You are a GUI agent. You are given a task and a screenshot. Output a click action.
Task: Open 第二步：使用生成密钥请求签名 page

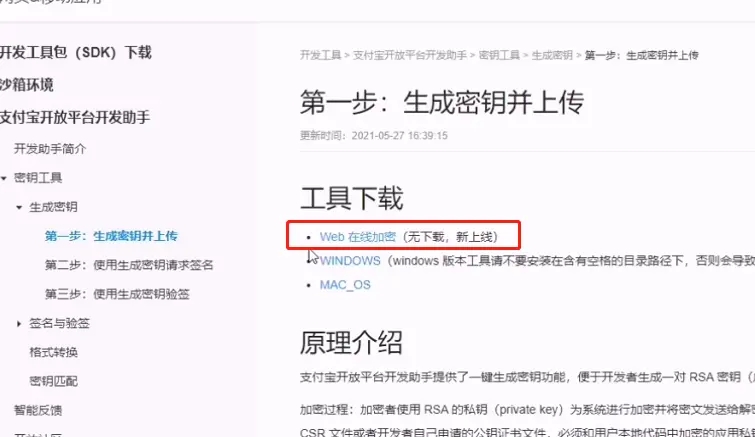129,265
